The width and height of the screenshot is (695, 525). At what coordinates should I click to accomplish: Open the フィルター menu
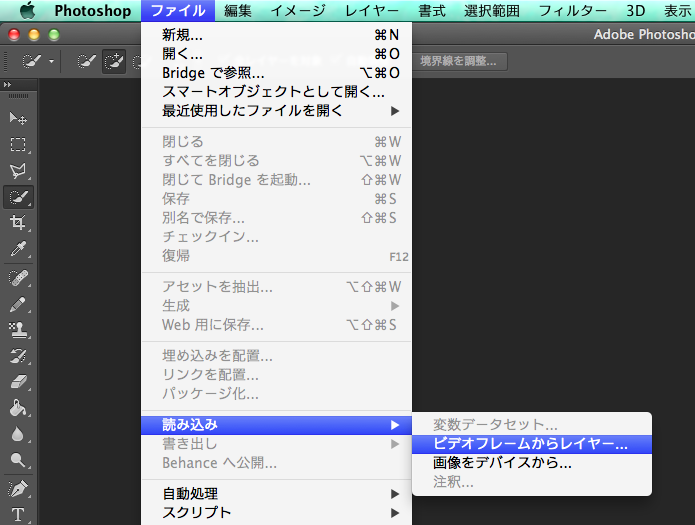pos(572,11)
